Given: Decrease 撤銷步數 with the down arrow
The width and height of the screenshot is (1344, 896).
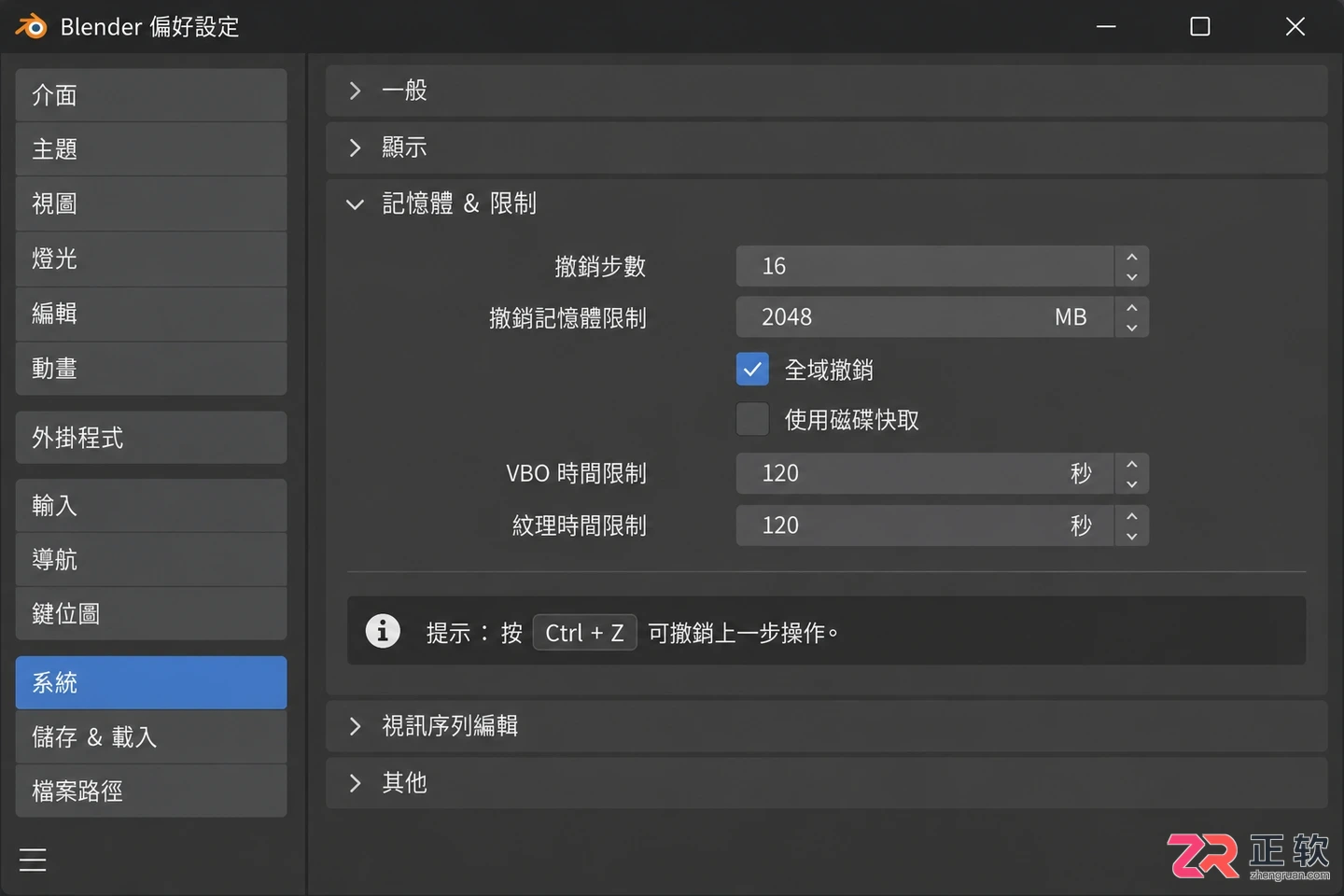Looking at the screenshot, I should (1132, 276).
